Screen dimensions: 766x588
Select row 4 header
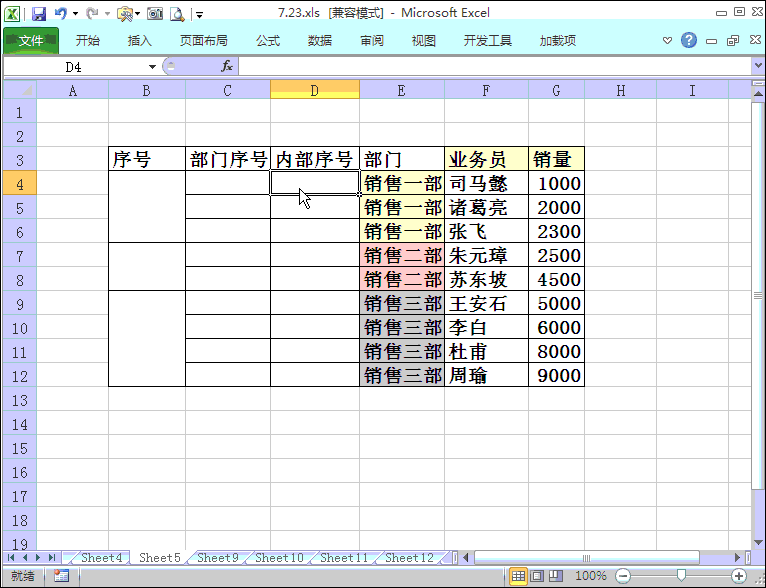20,184
